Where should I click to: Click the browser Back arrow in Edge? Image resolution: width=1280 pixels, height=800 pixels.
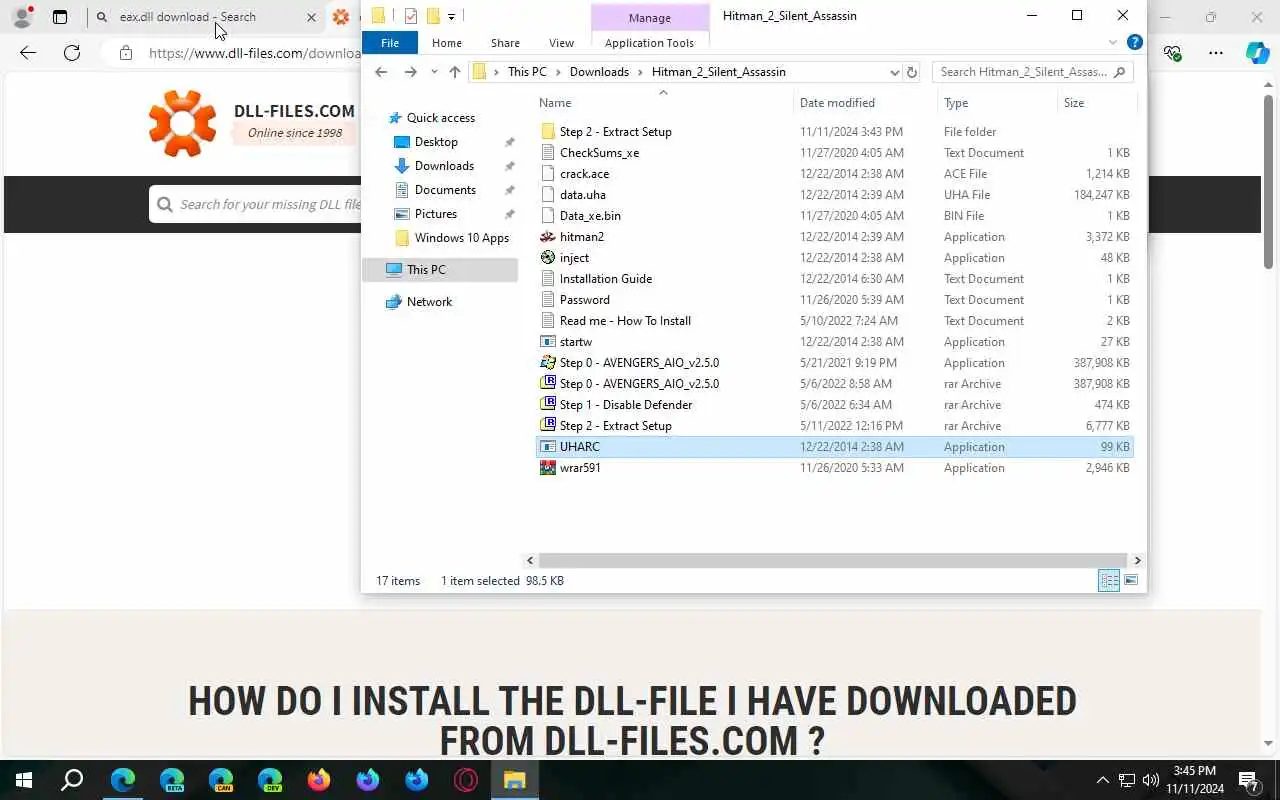pyautogui.click(x=28, y=53)
